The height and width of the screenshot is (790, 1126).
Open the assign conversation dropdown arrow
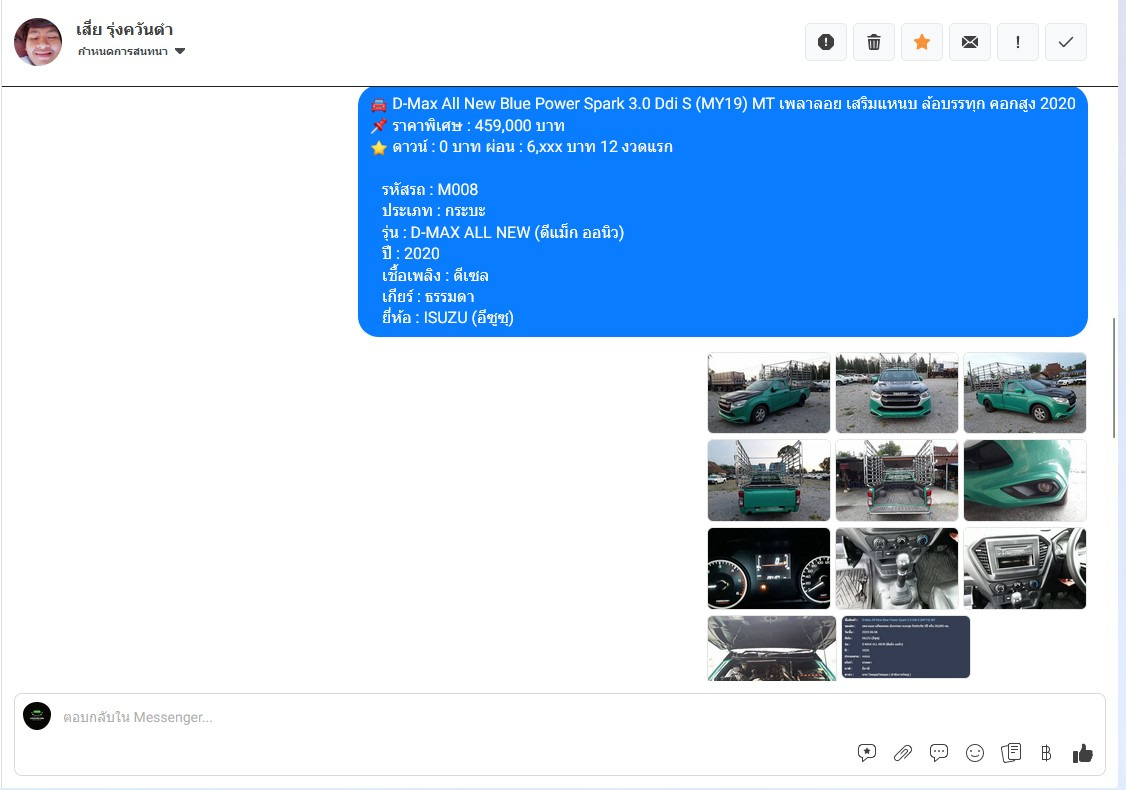180,51
